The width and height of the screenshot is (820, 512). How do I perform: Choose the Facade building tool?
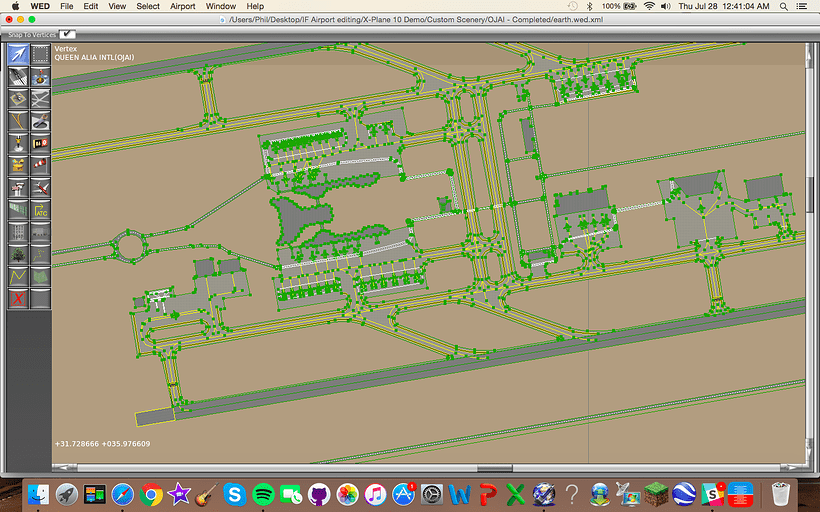[18, 233]
